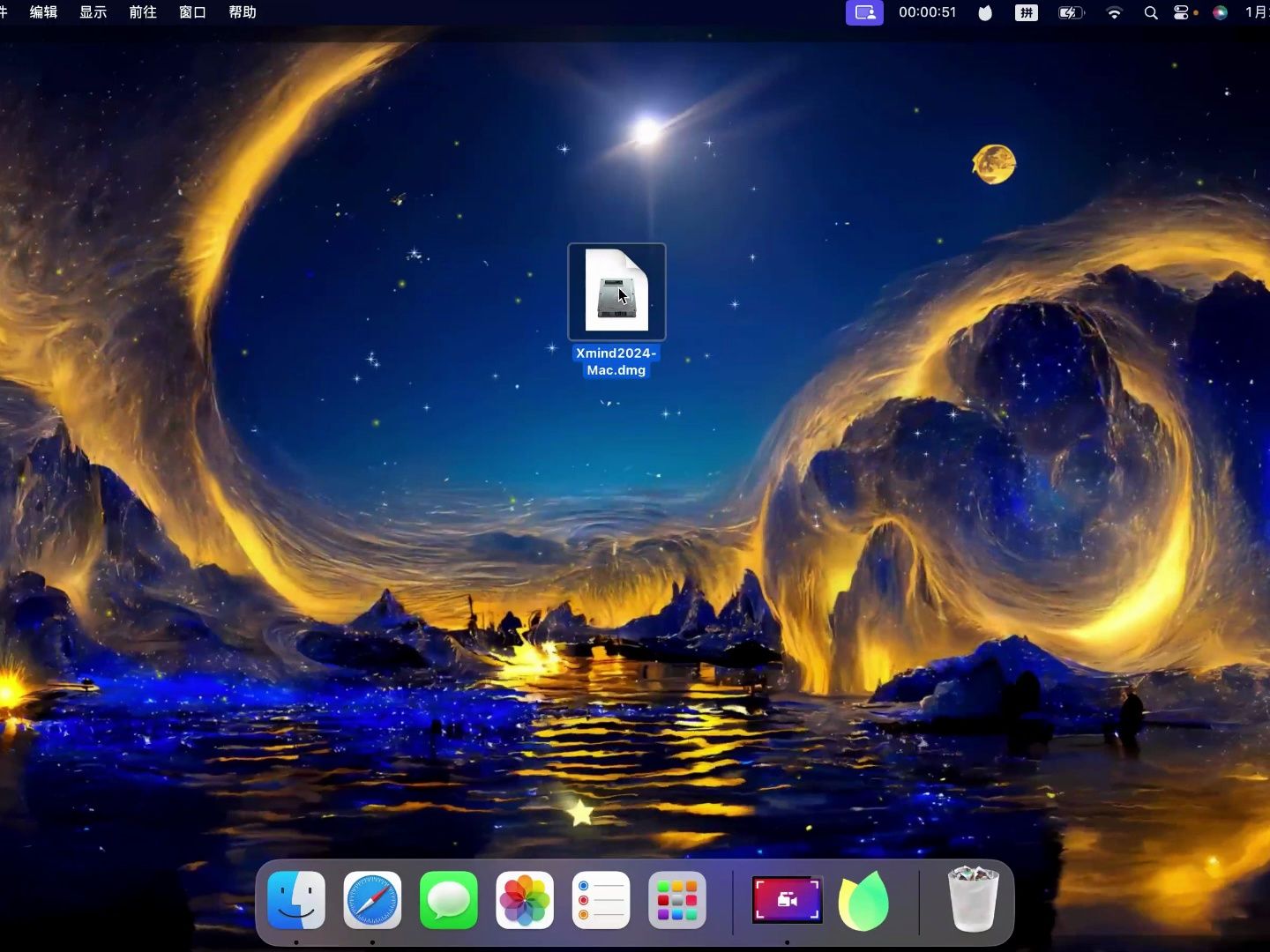Viewport: 1270px width, 952px height.
Task: Open the Wi-Fi menu in the menu bar
Action: (1114, 13)
